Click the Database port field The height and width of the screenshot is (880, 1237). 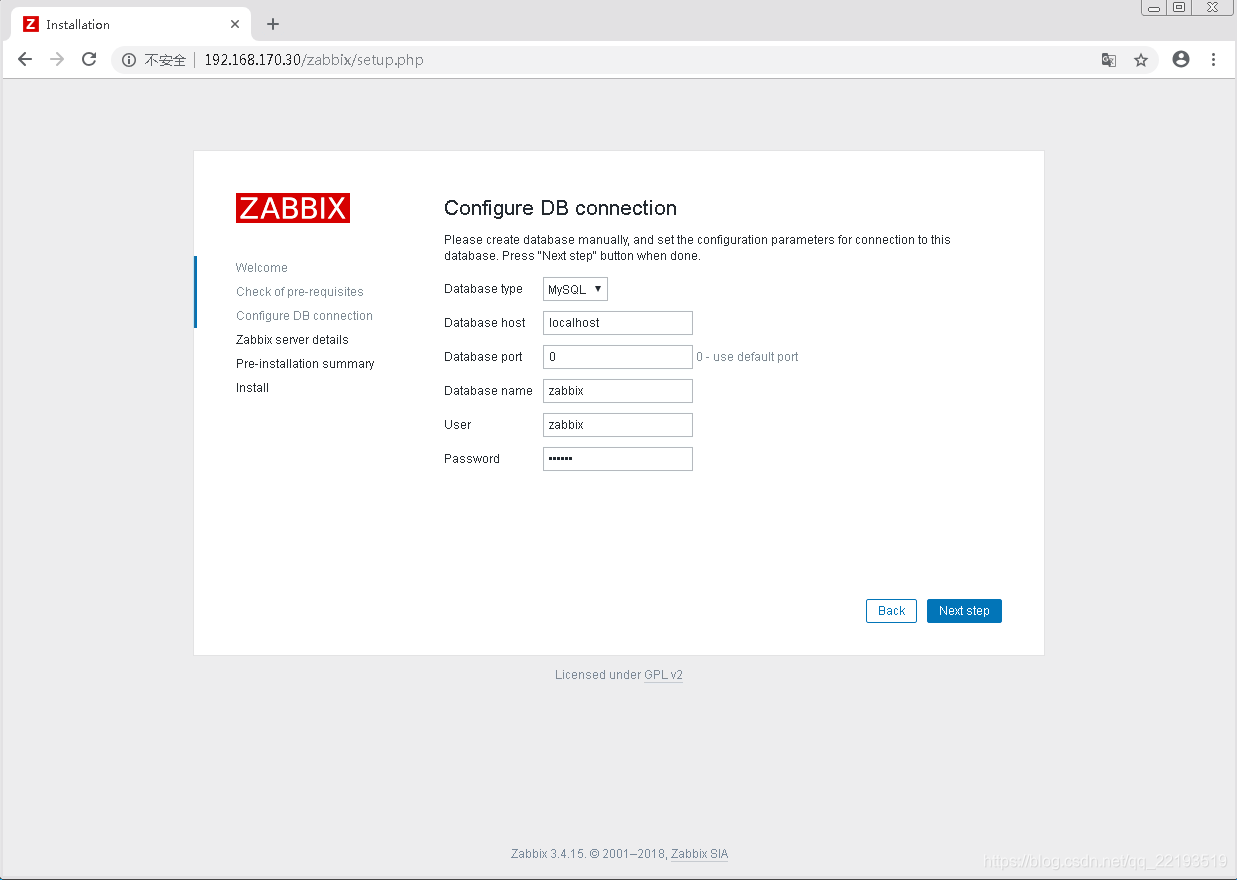click(x=618, y=357)
